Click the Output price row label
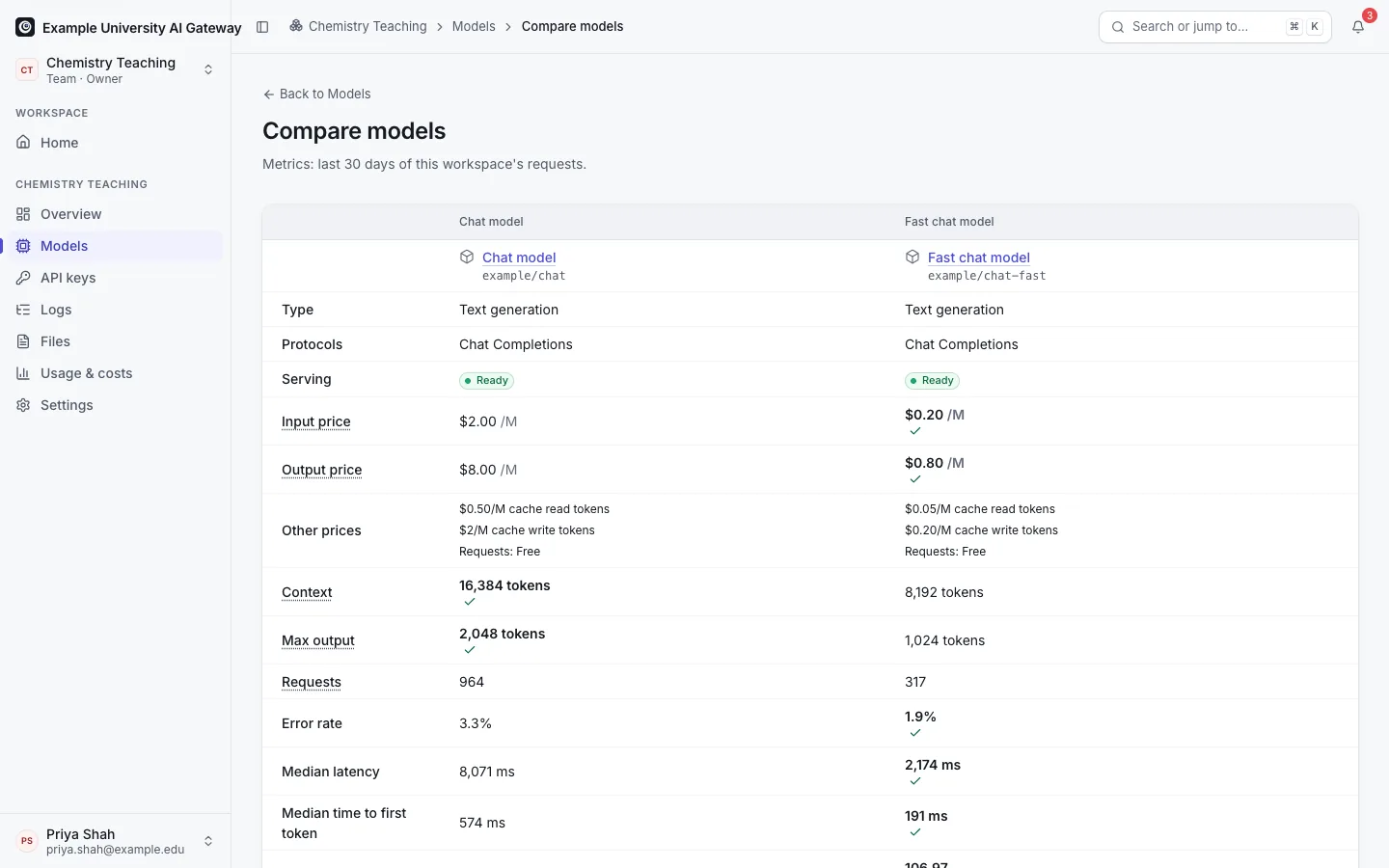 click(x=322, y=470)
